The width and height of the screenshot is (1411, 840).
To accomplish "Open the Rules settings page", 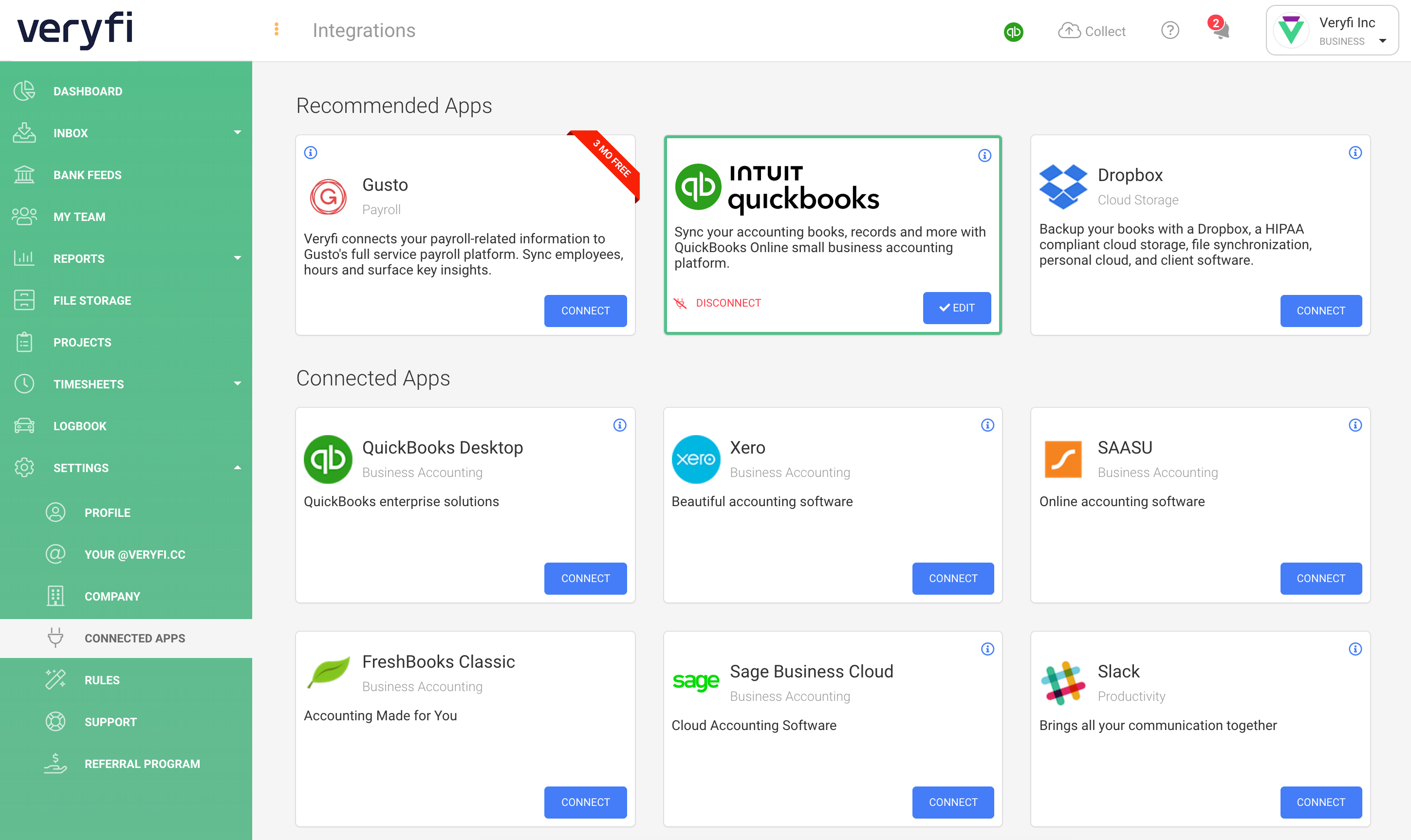I will [102, 680].
